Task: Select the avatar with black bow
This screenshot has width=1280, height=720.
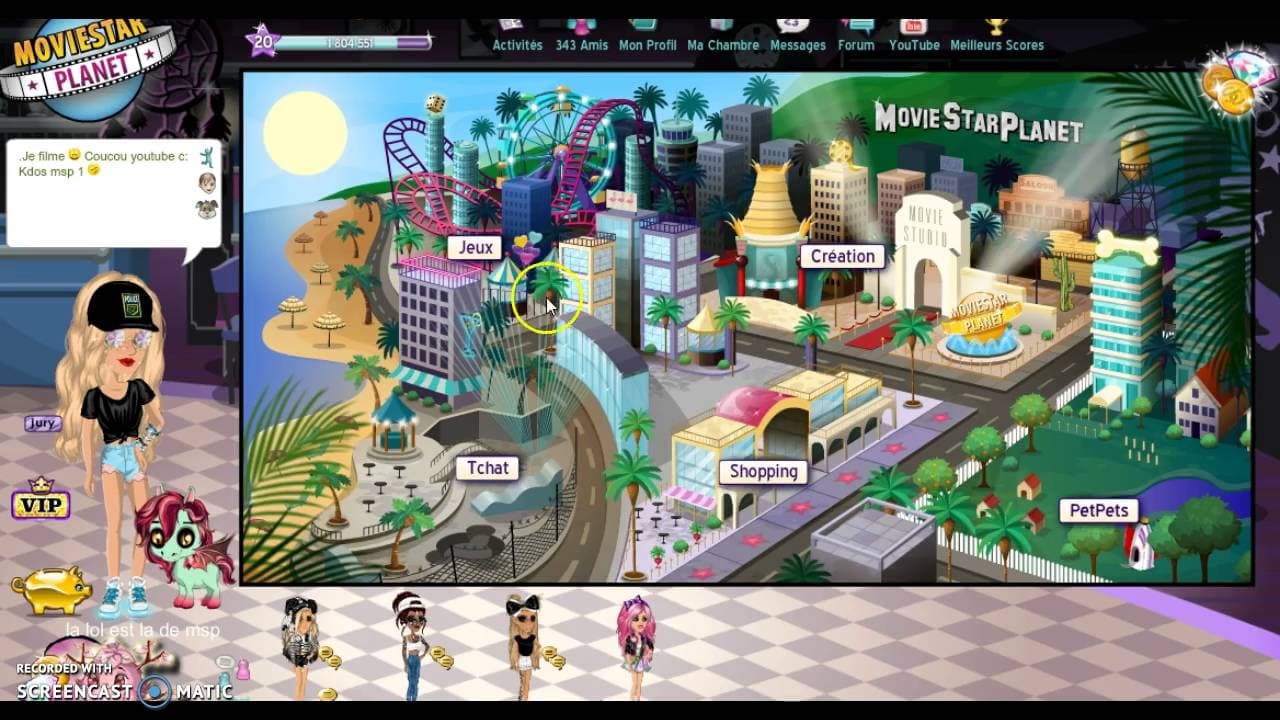Action: point(524,645)
